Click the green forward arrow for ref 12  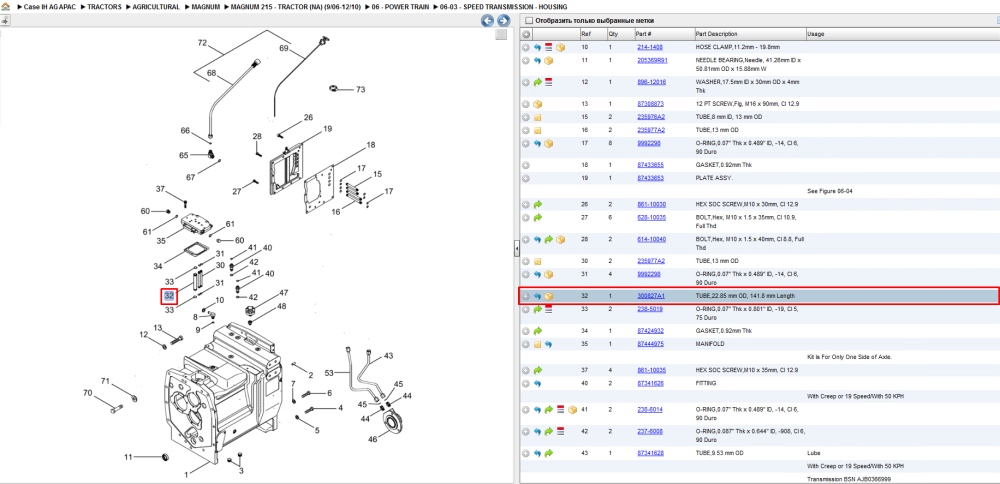click(x=537, y=82)
